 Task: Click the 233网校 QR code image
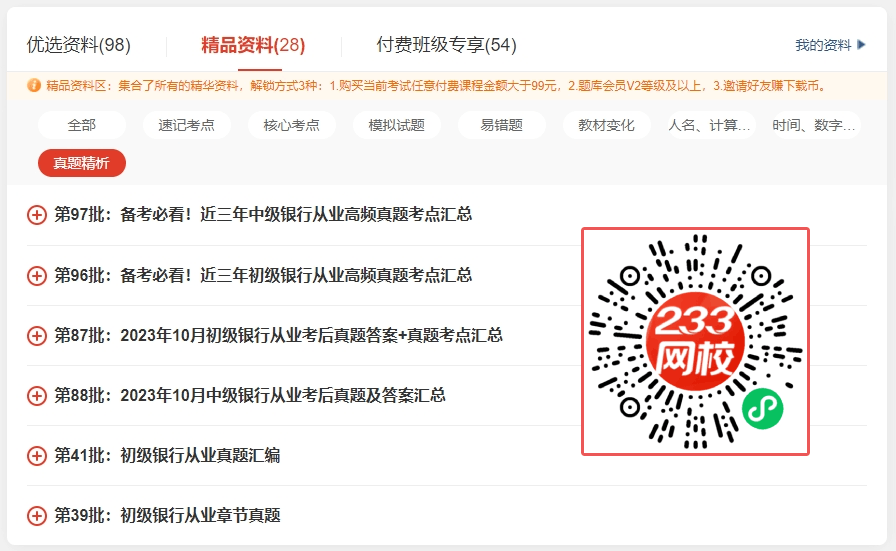pyautogui.click(x=695, y=341)
